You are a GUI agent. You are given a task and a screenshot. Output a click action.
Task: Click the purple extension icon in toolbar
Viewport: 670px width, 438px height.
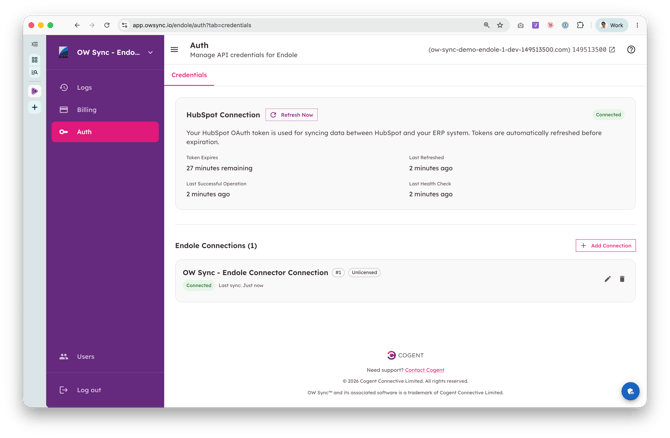tap(535, 25)
